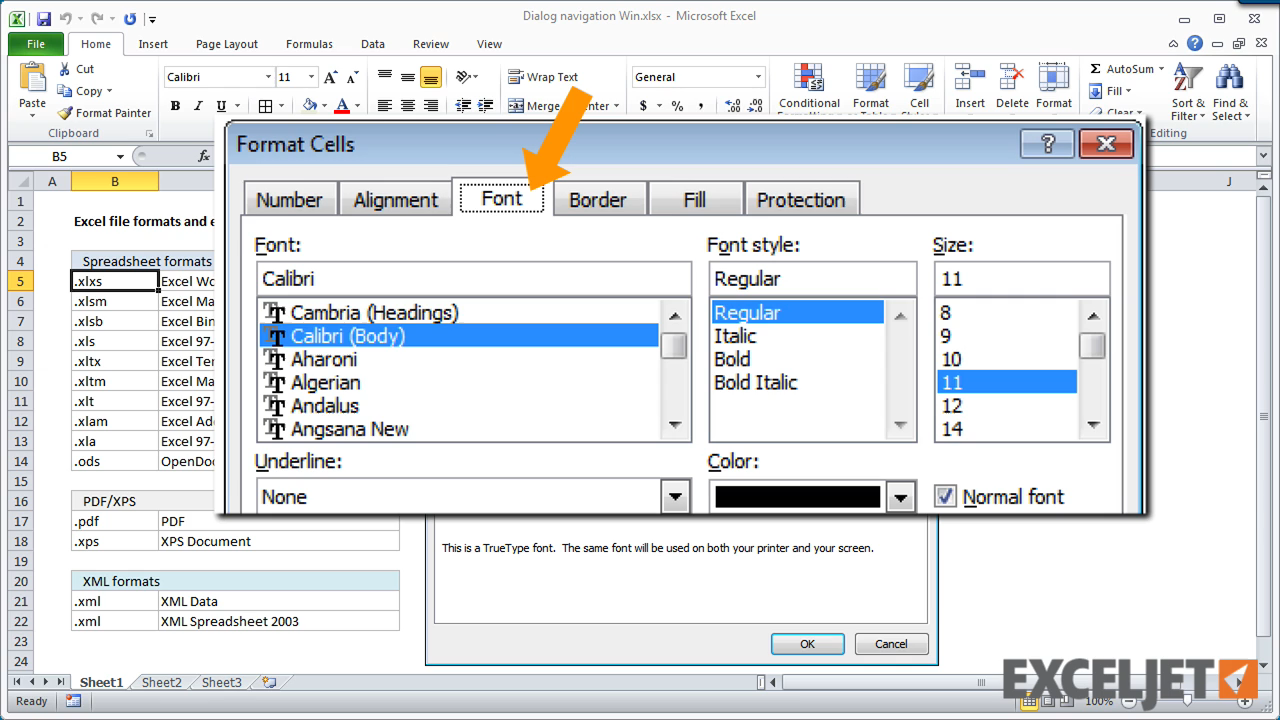The image size is (1280, 720).
Task: Apply fill color paint bucket
Action: point(309,106)
